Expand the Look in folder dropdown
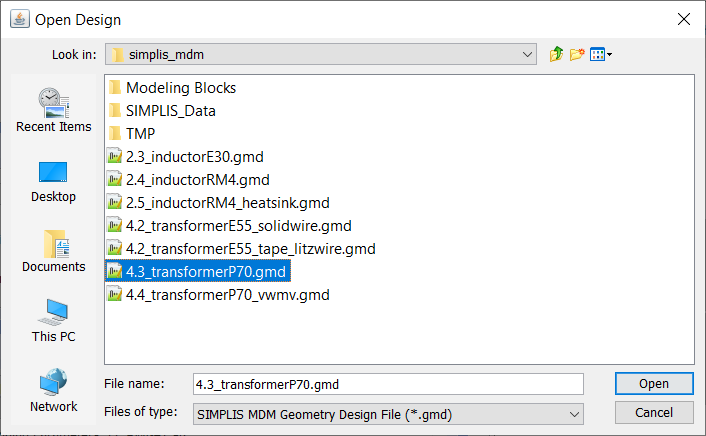Screen dimensions: 706x436 [527, 54]
